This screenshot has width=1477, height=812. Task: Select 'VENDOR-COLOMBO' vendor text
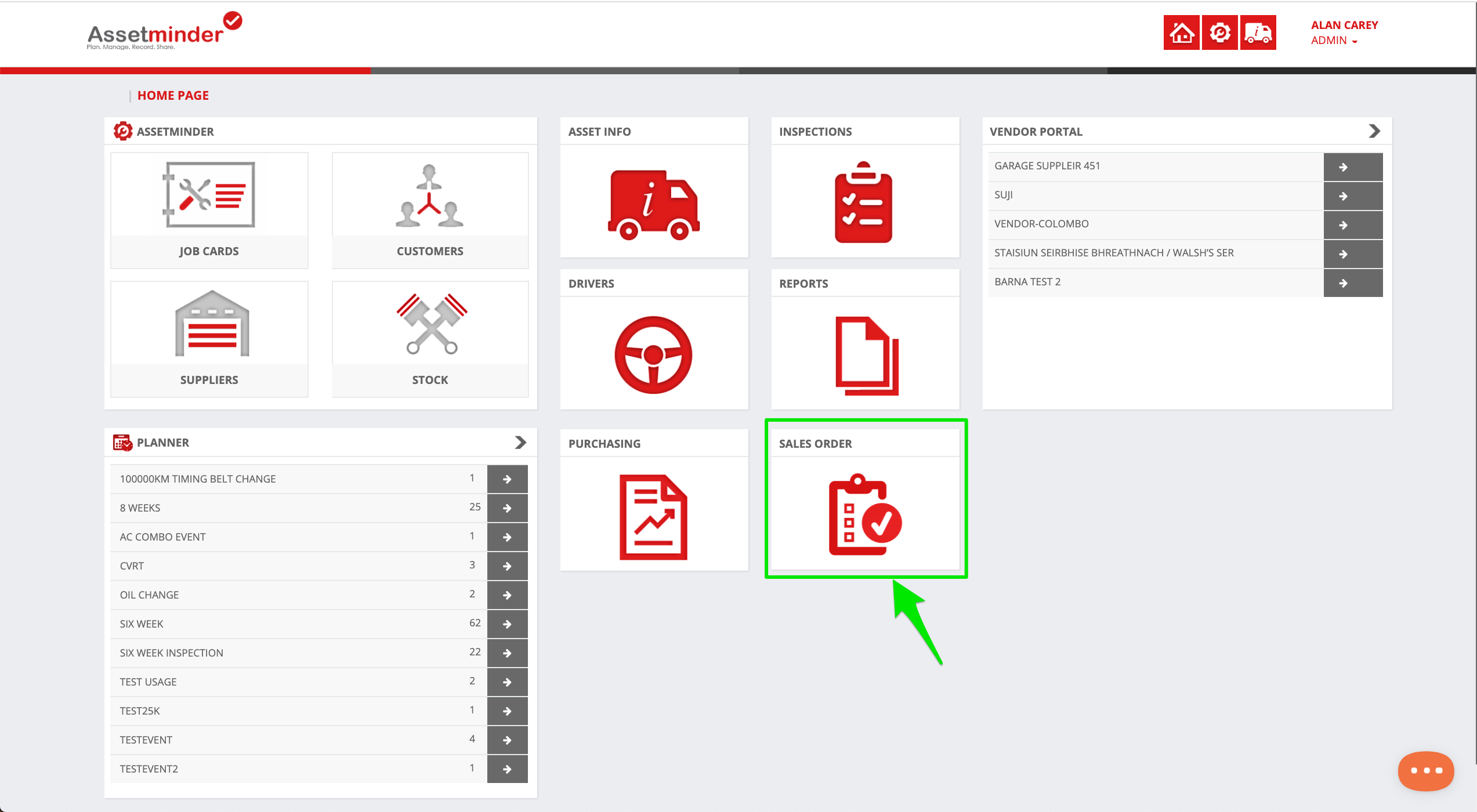click(x=1041, y=224)
